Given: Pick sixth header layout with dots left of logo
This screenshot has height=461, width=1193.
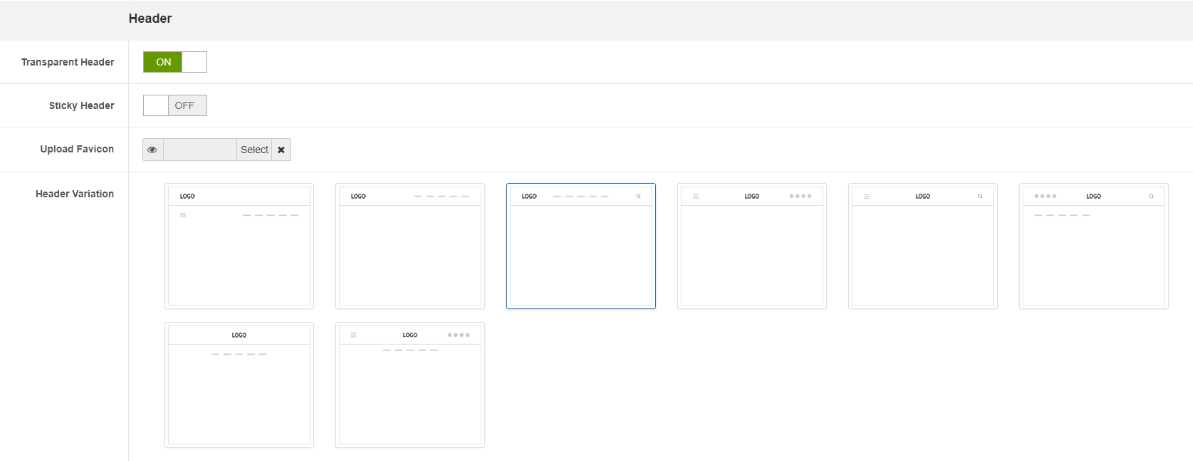Looking at the screenshot, I should [1094, 246].
